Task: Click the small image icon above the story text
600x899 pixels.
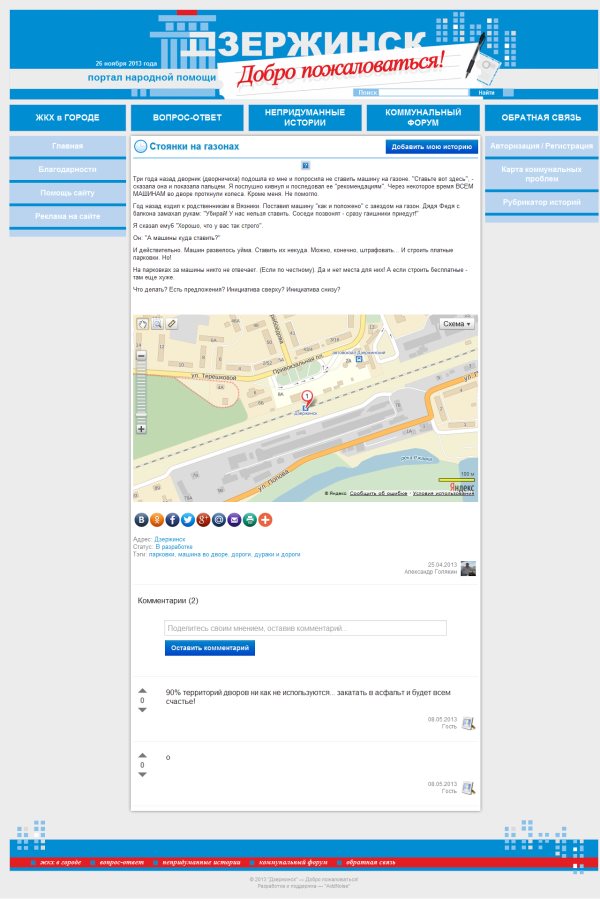Action: pyautogui.click(x=306, y=166)
